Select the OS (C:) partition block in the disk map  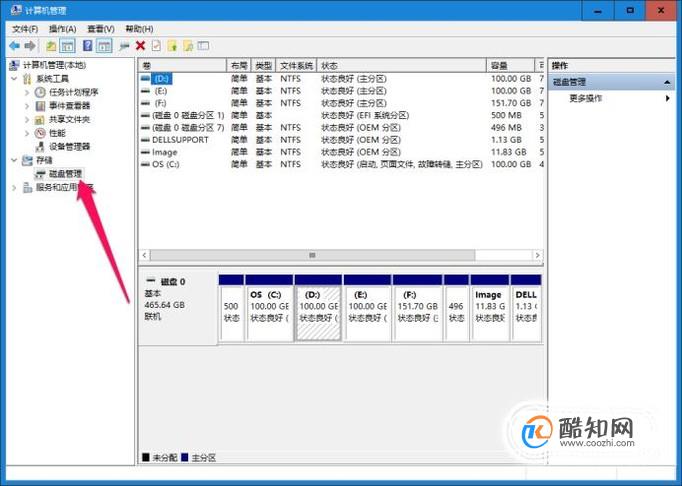click(x=269, y=308)
